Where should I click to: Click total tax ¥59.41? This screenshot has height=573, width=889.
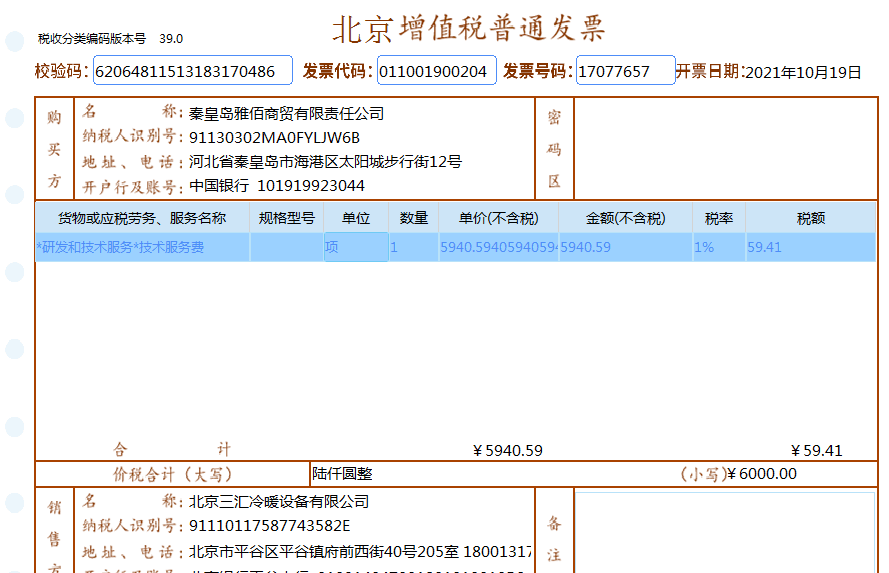pos(817,451)
